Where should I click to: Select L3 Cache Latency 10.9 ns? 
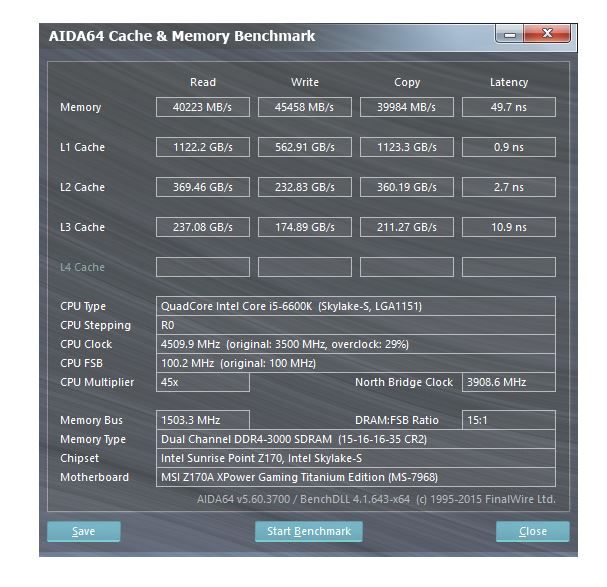pyautogui.click(x=509, y=227)
